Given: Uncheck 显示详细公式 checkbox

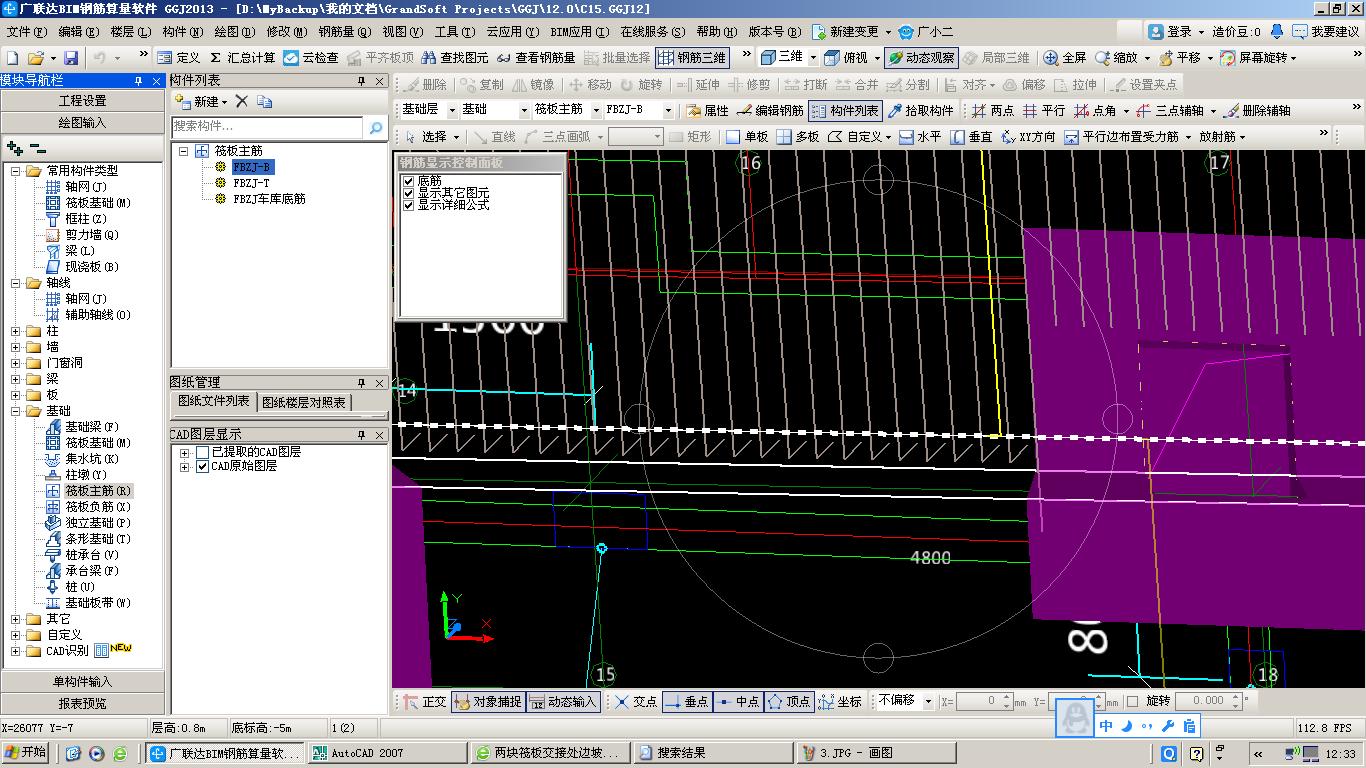Looking at the screenshot, I should [x=408, y=205].
